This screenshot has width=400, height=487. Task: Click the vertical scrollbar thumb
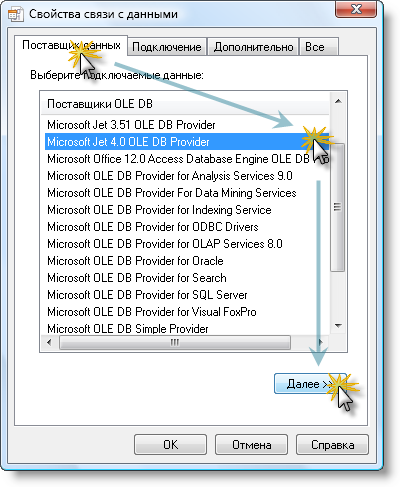pos(338,207)
